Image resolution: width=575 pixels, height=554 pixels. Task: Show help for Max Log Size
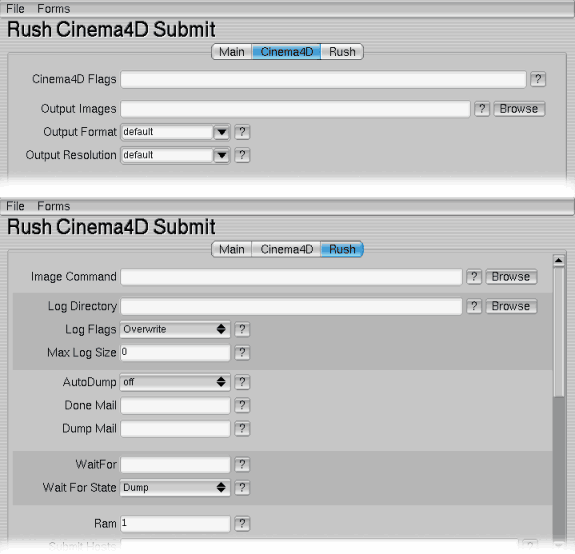[x=242, y=353]
